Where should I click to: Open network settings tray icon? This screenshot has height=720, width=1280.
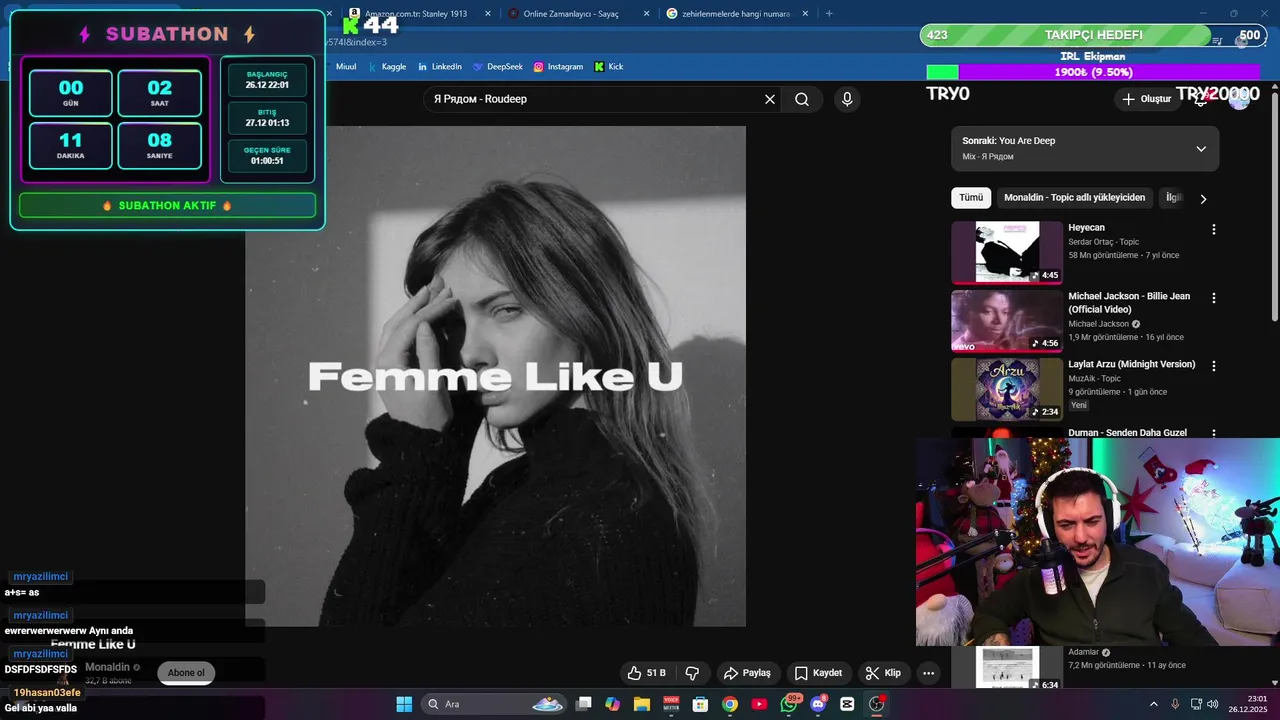tap(1196, 704)
